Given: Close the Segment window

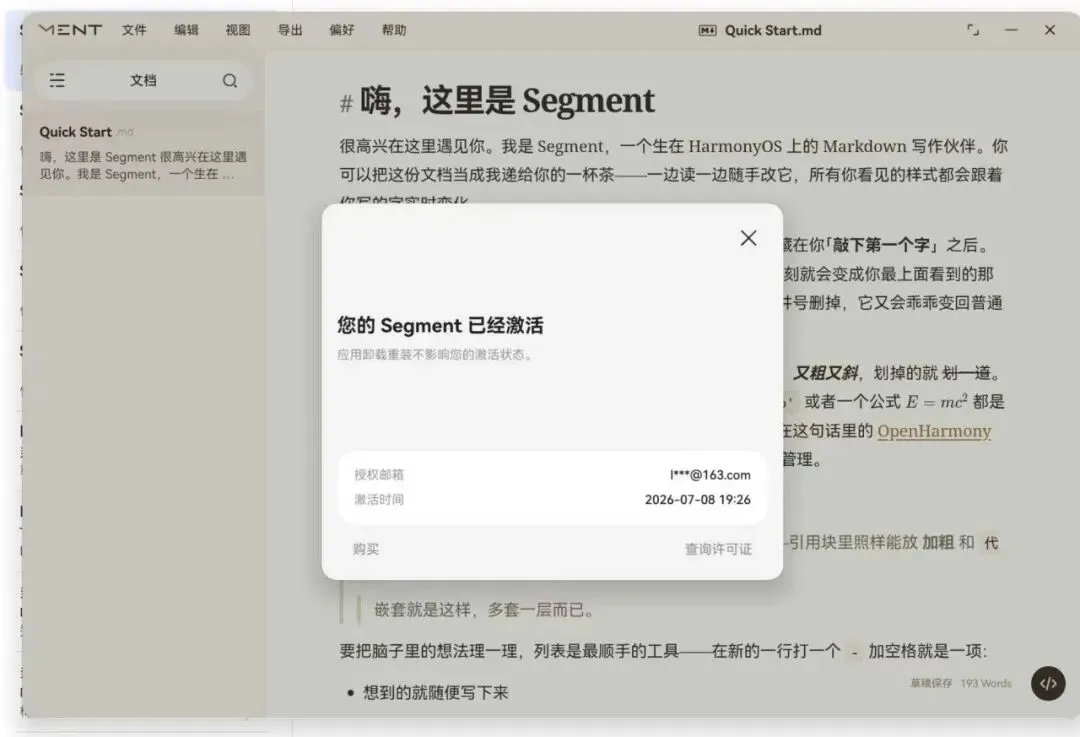Looking at the screenshot, I should (1050, 30).
